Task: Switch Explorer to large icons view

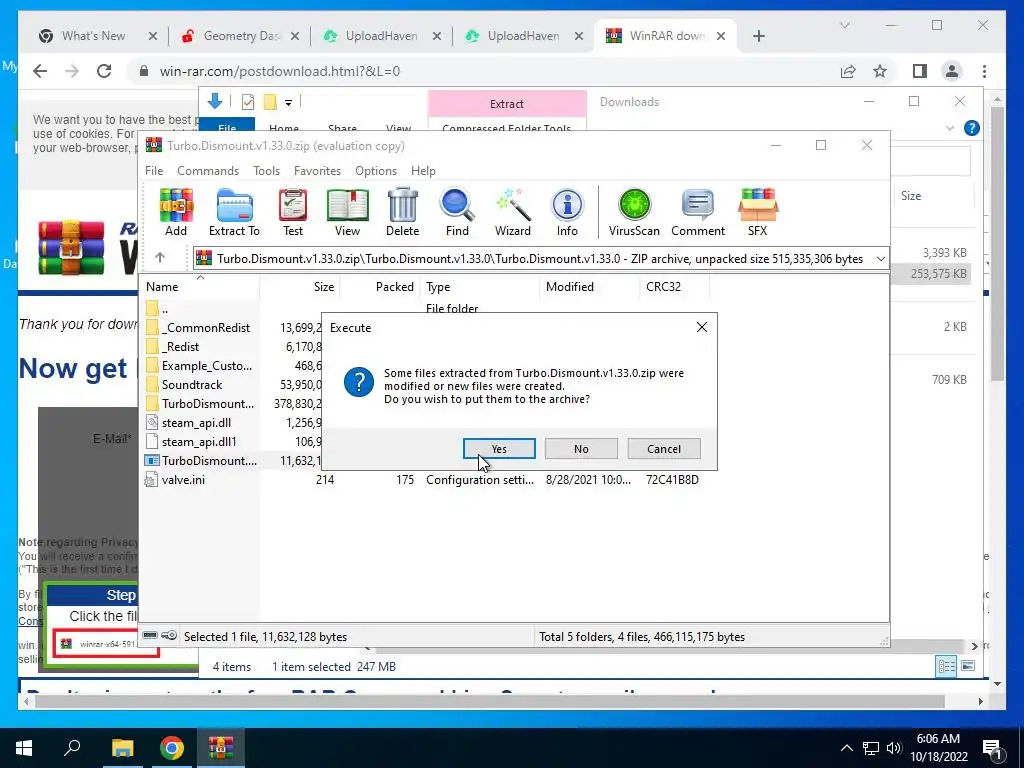Action: pyautogui.click(x=968, y=666)
